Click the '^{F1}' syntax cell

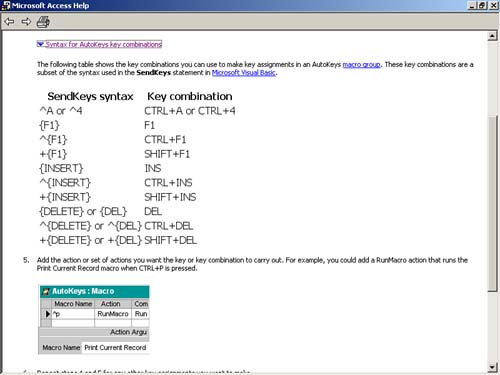pyautogui.click(x=53, y=139)
